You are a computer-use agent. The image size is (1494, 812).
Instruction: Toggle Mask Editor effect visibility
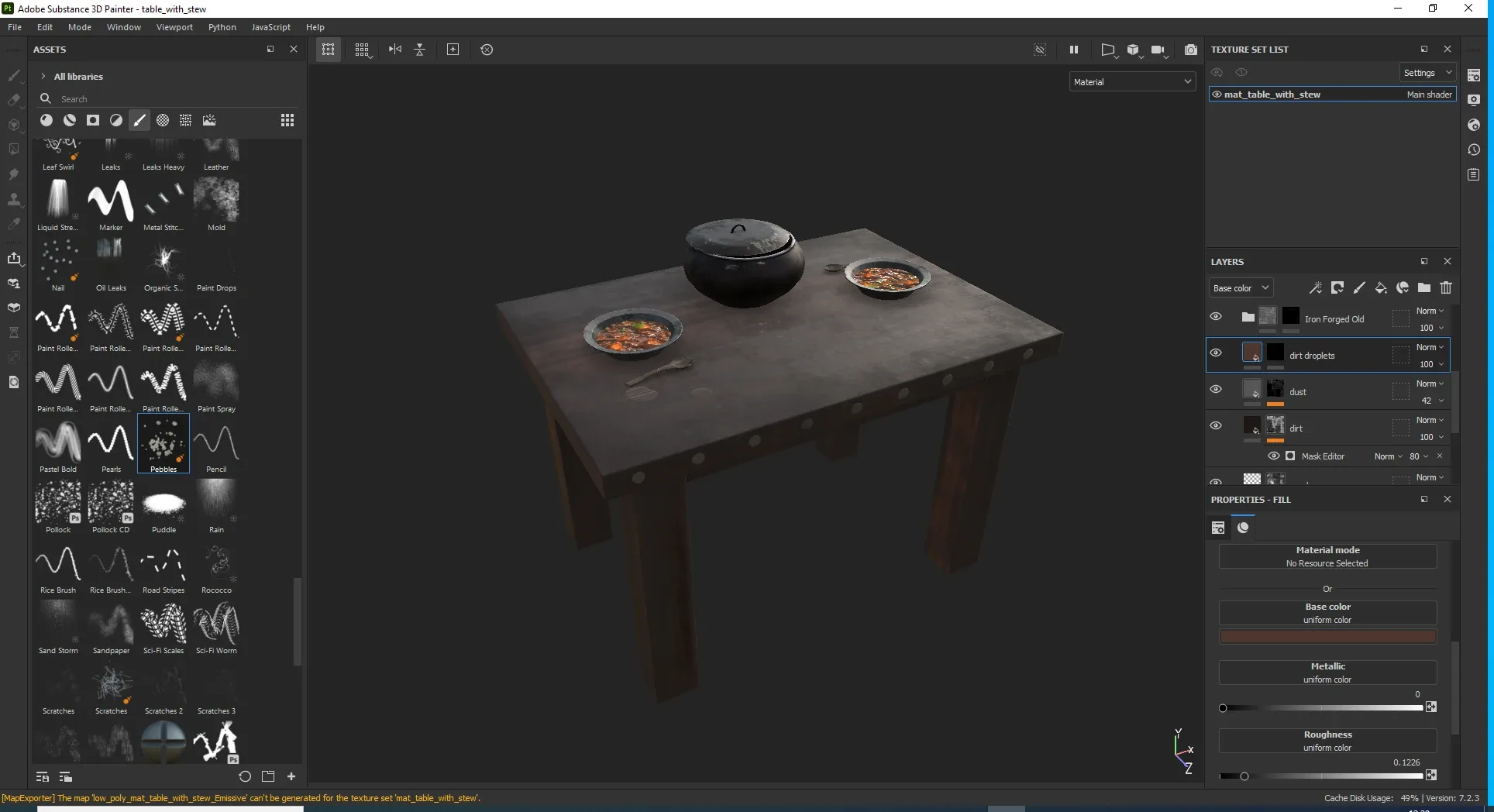pyautogui.click(x=1274, y=456)
